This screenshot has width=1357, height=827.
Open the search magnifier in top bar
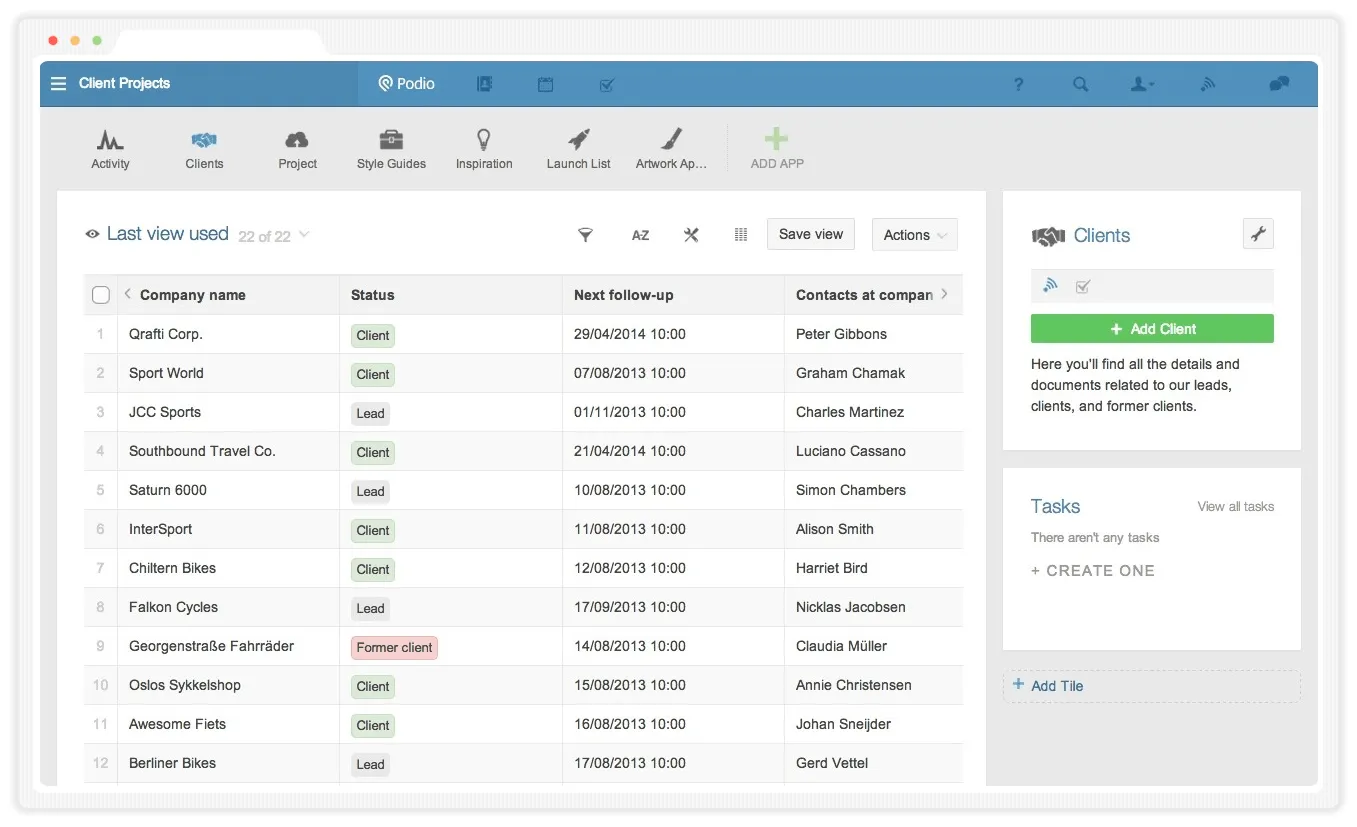(1081, 85)
